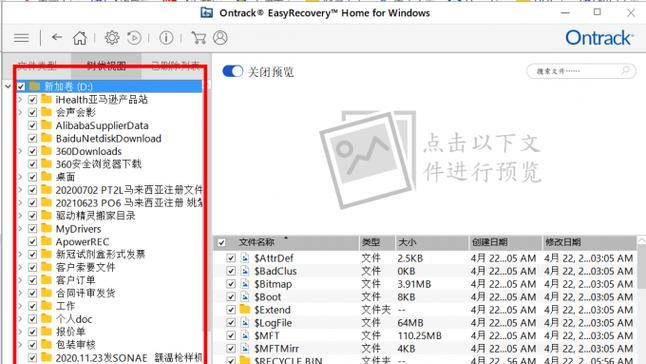Select the 合同评审发货 folder
The image size is (646, 364).
[x=85, y=293]
